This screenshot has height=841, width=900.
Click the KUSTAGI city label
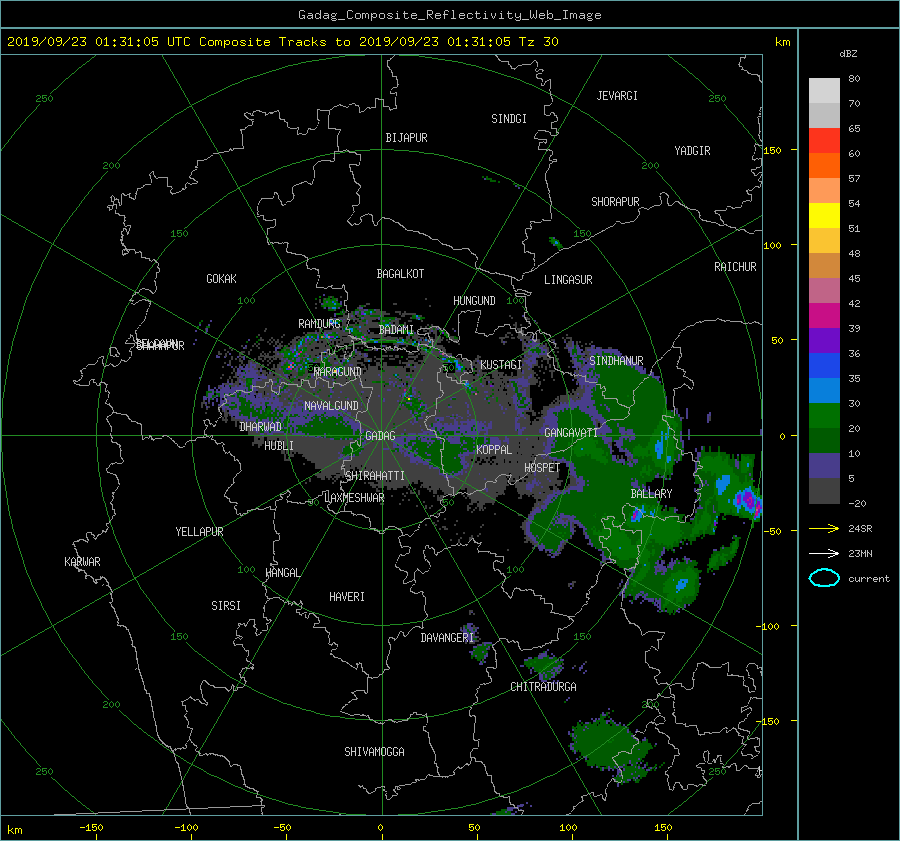501,365
